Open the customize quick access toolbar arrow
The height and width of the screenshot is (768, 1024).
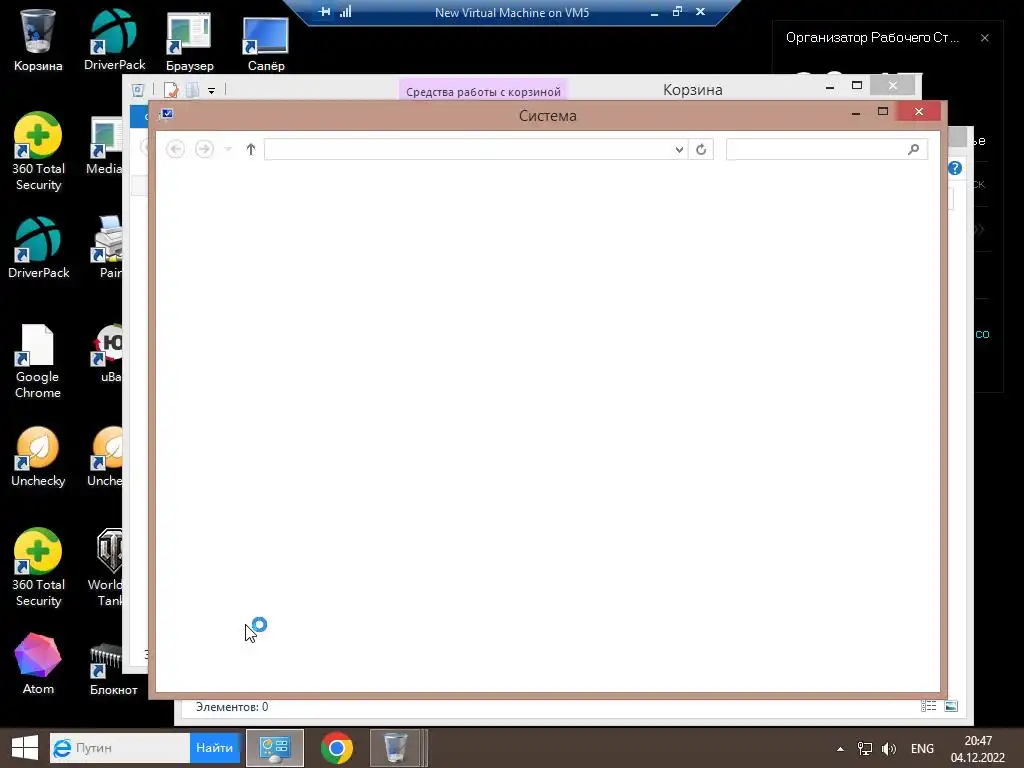click(212, 91)
